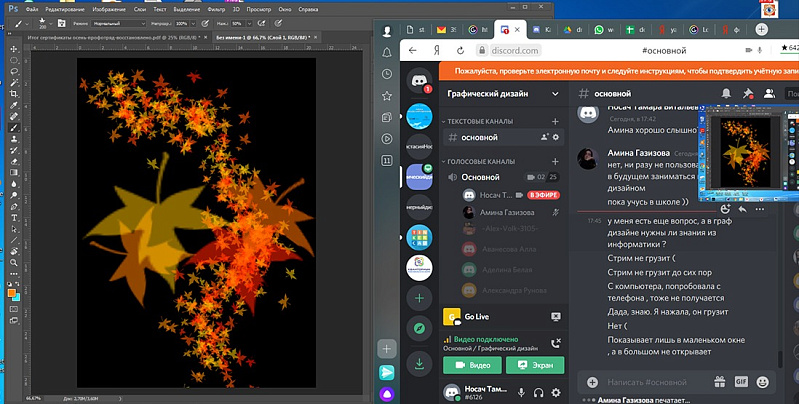Open the Edit Toolbar three-dots button

click(14, 274)
